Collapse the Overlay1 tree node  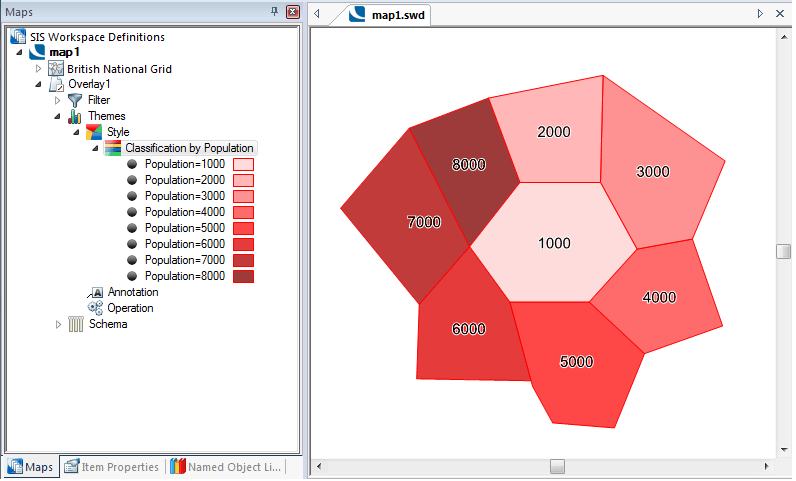(39, 84)
